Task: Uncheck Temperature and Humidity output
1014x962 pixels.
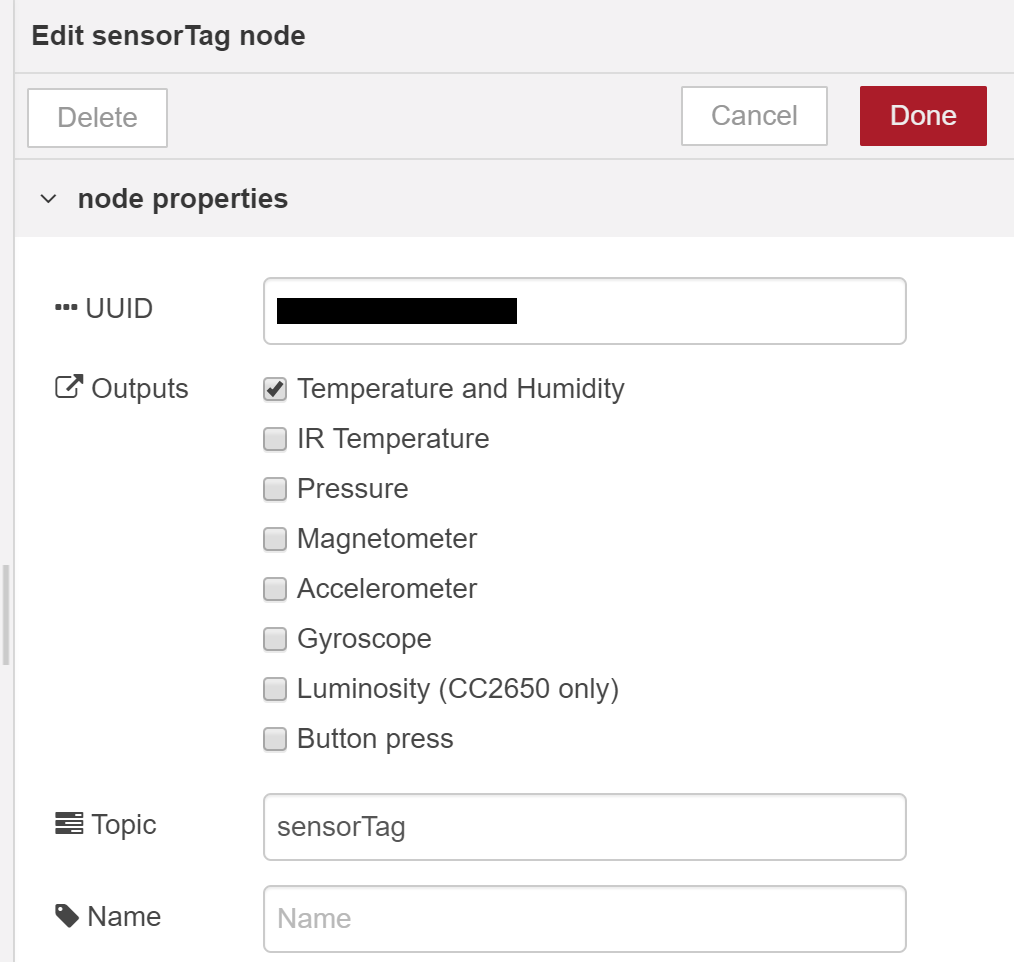Action: (x=275, y=389)
